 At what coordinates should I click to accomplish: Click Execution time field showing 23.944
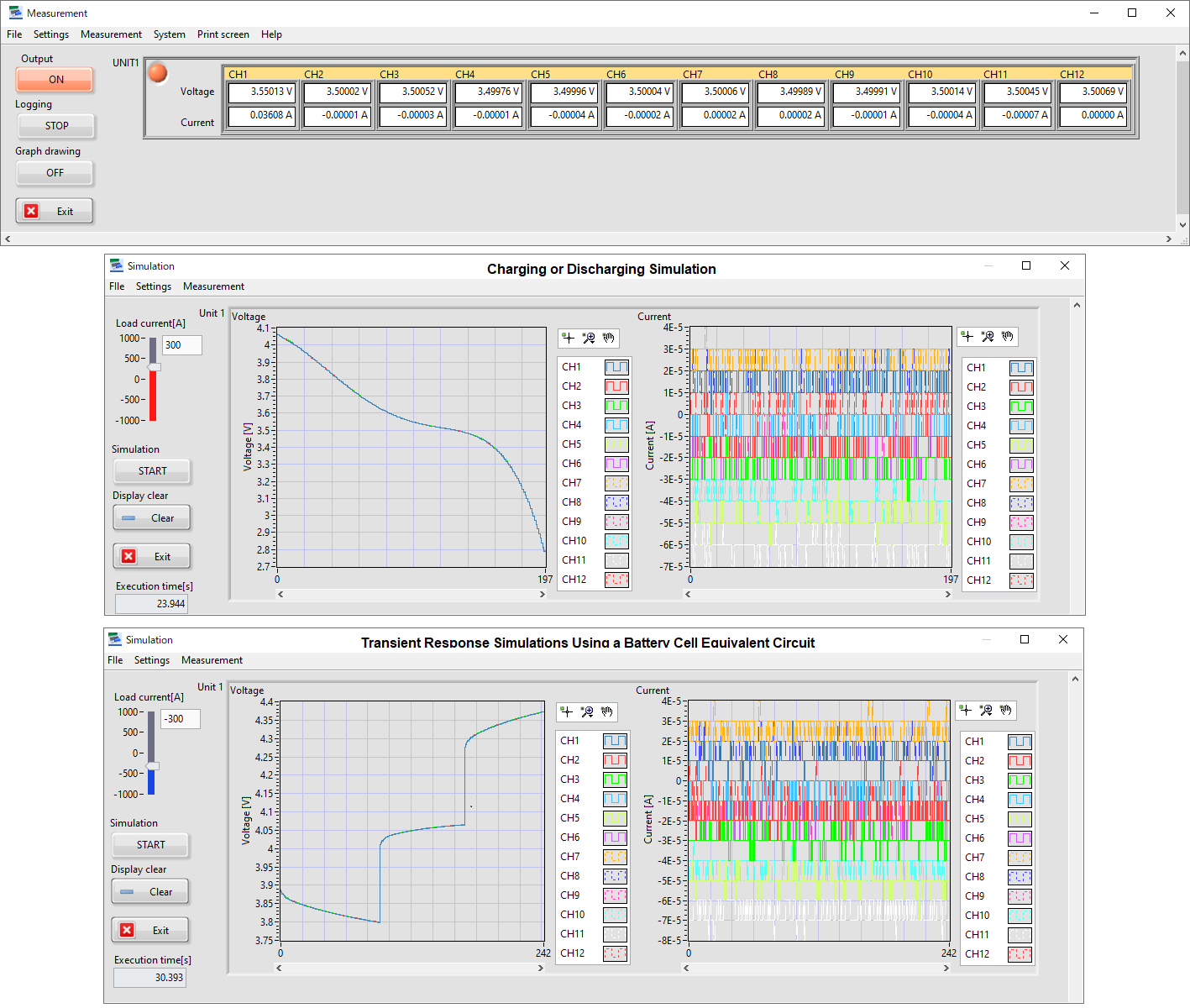(151, 604)
